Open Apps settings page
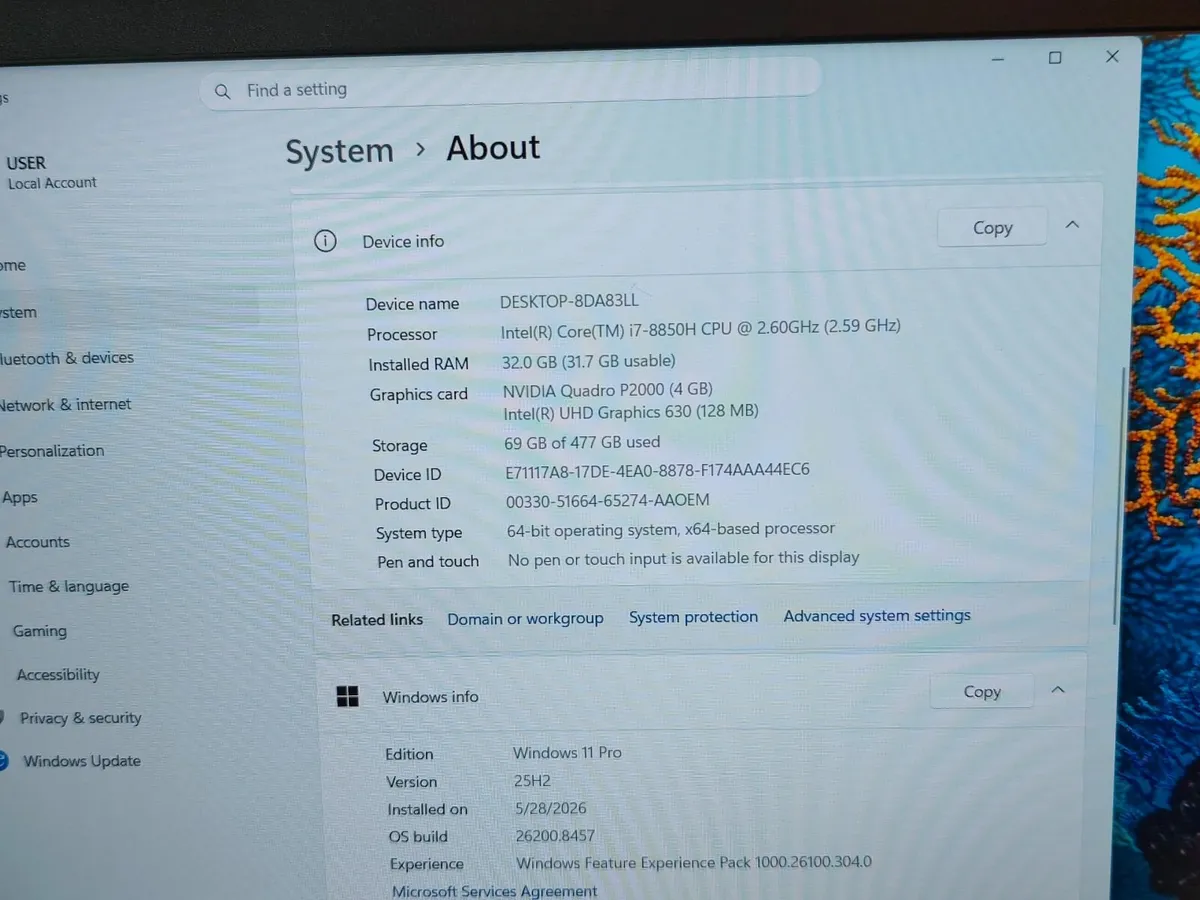The width and height of the screenshot is (1200, 900). tap(20, 498)
